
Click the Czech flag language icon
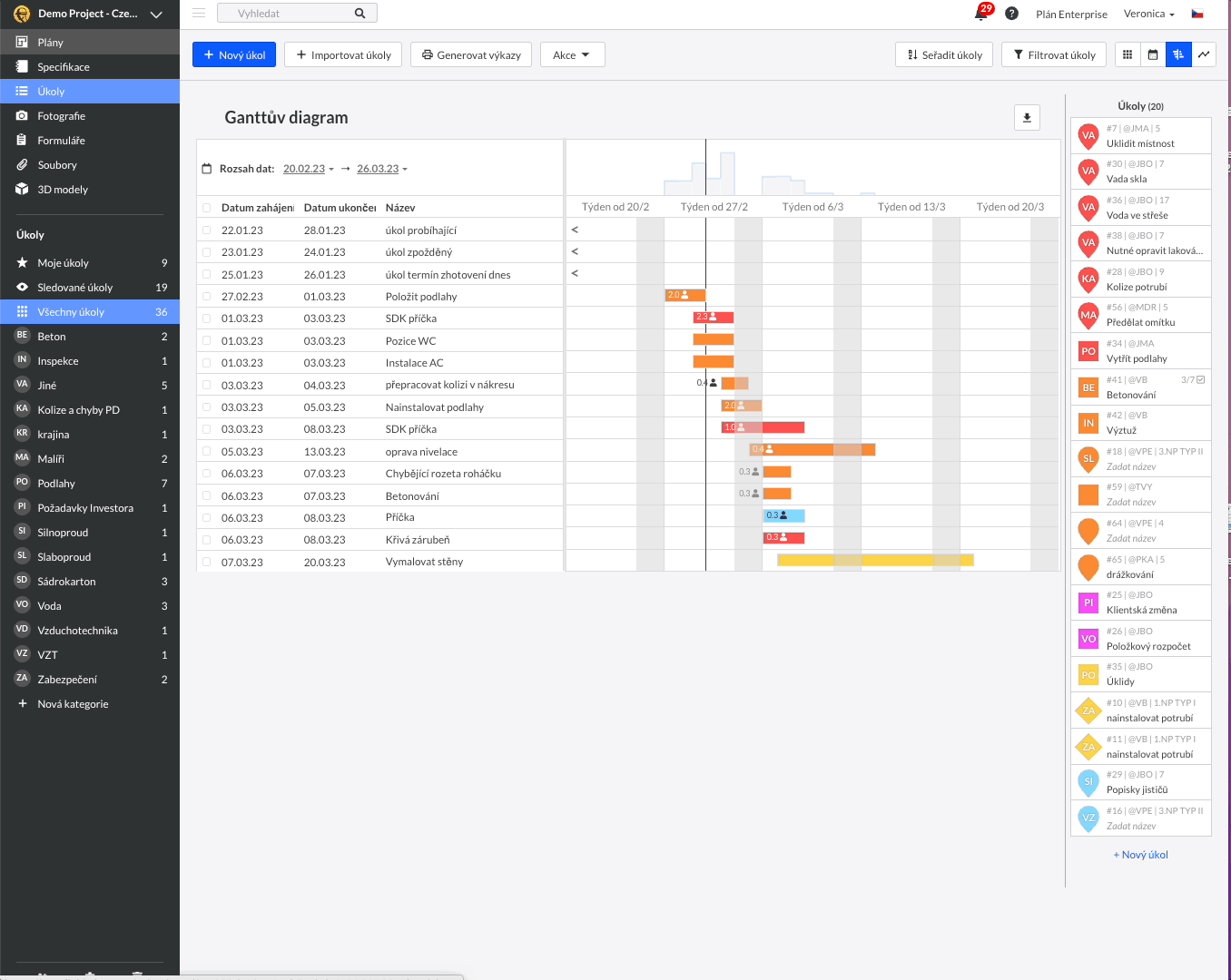(1197, 14)
